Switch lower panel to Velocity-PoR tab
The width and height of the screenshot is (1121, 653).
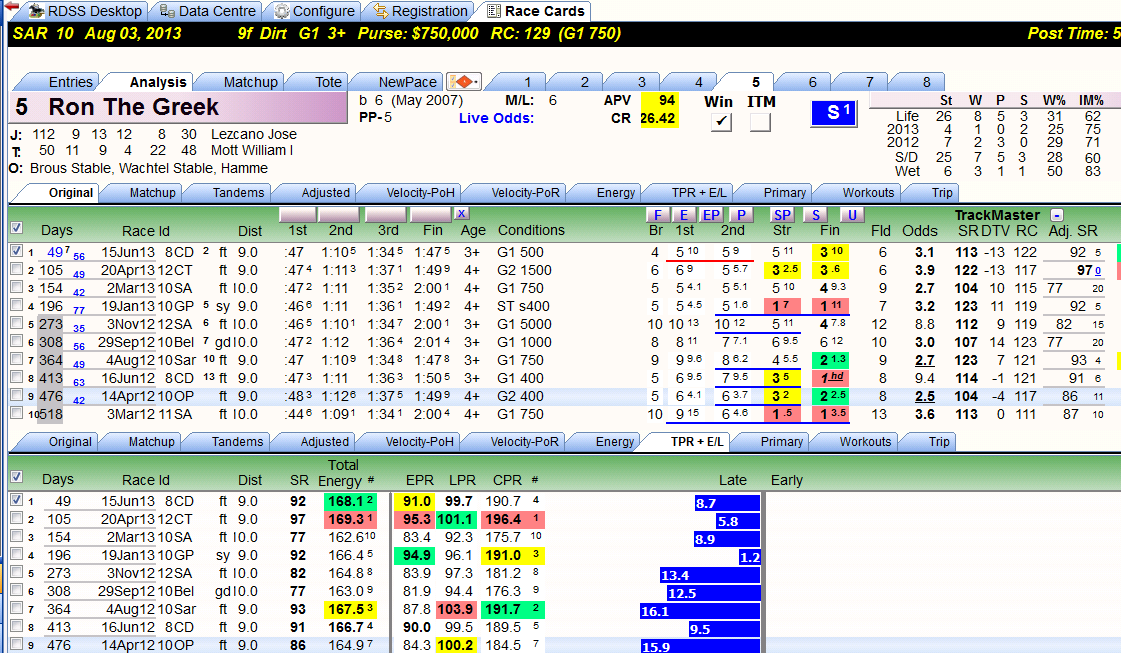pyautogui.click(x=524, y=441)
